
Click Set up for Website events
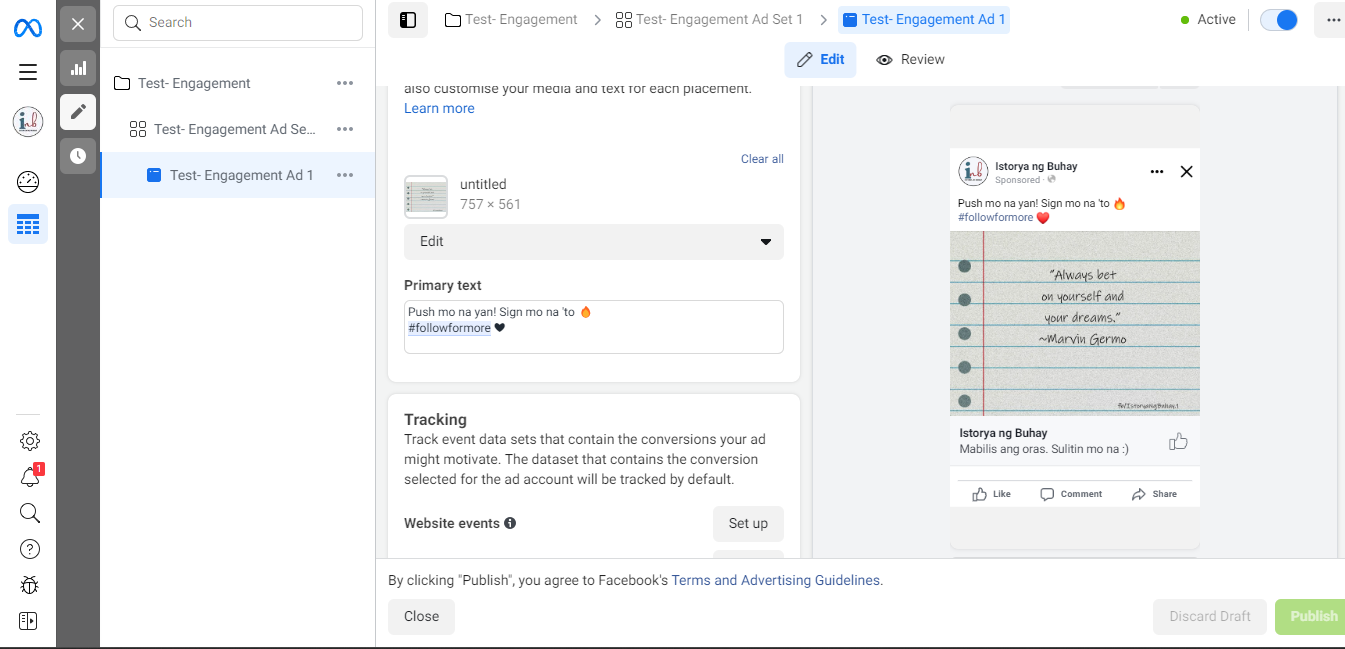coord(748,523)
